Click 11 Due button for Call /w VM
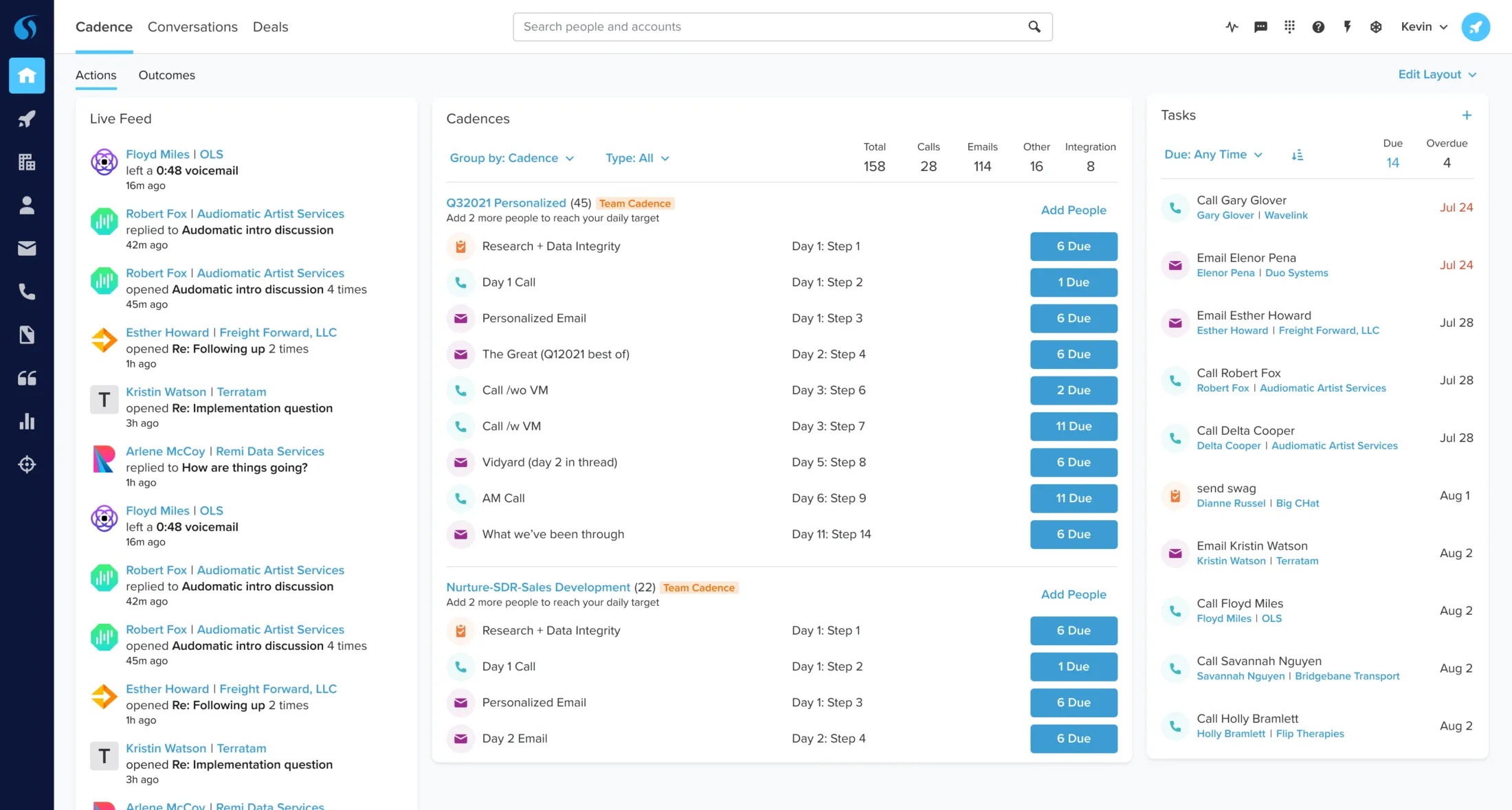 click(x=1073, y=426)
